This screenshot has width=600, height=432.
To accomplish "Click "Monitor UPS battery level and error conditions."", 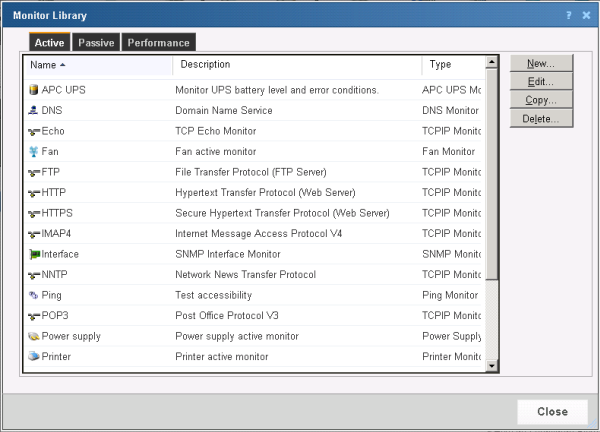I will (277, 90).
